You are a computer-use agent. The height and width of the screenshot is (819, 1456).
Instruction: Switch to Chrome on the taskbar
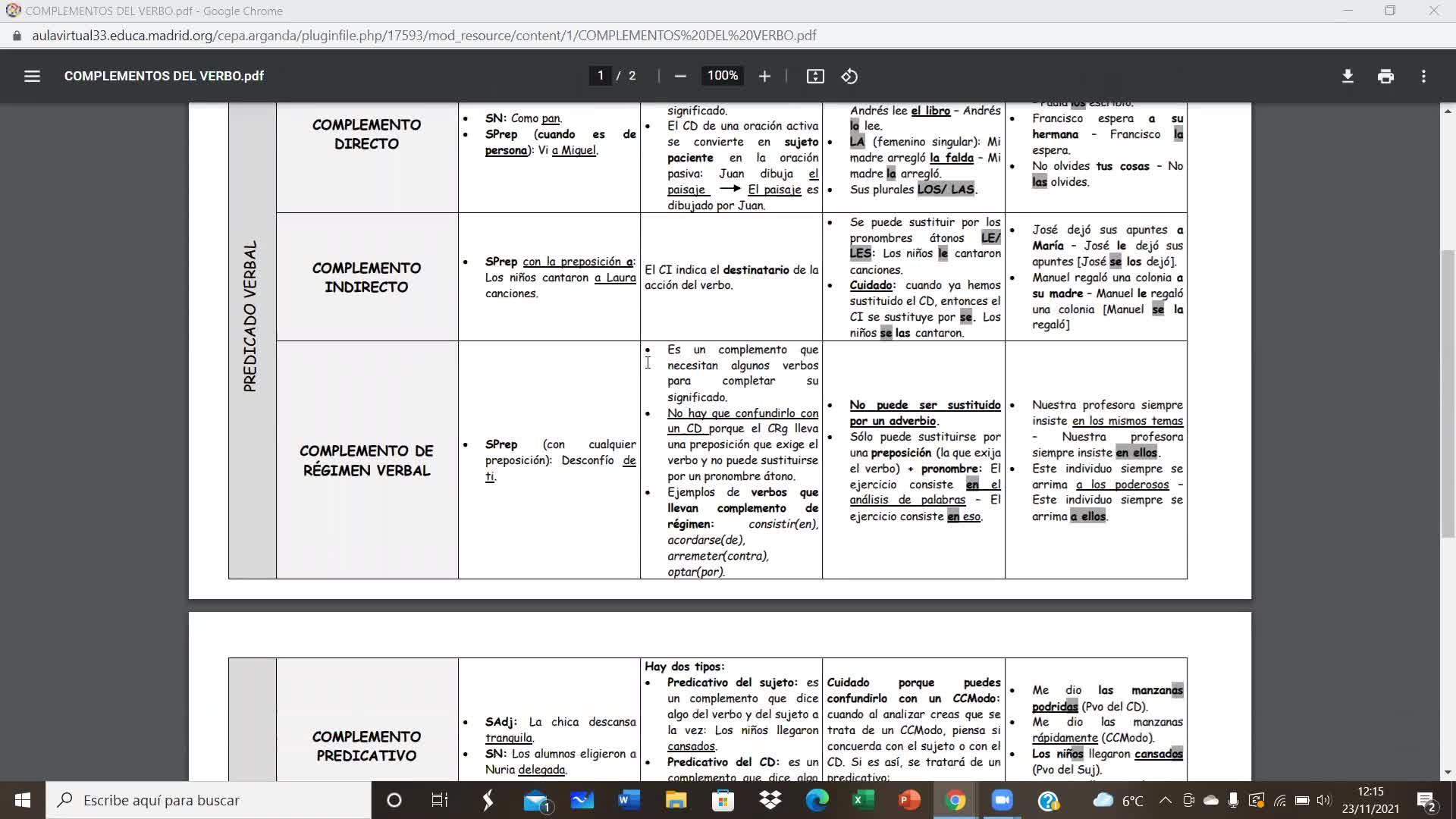coord(955,800)
